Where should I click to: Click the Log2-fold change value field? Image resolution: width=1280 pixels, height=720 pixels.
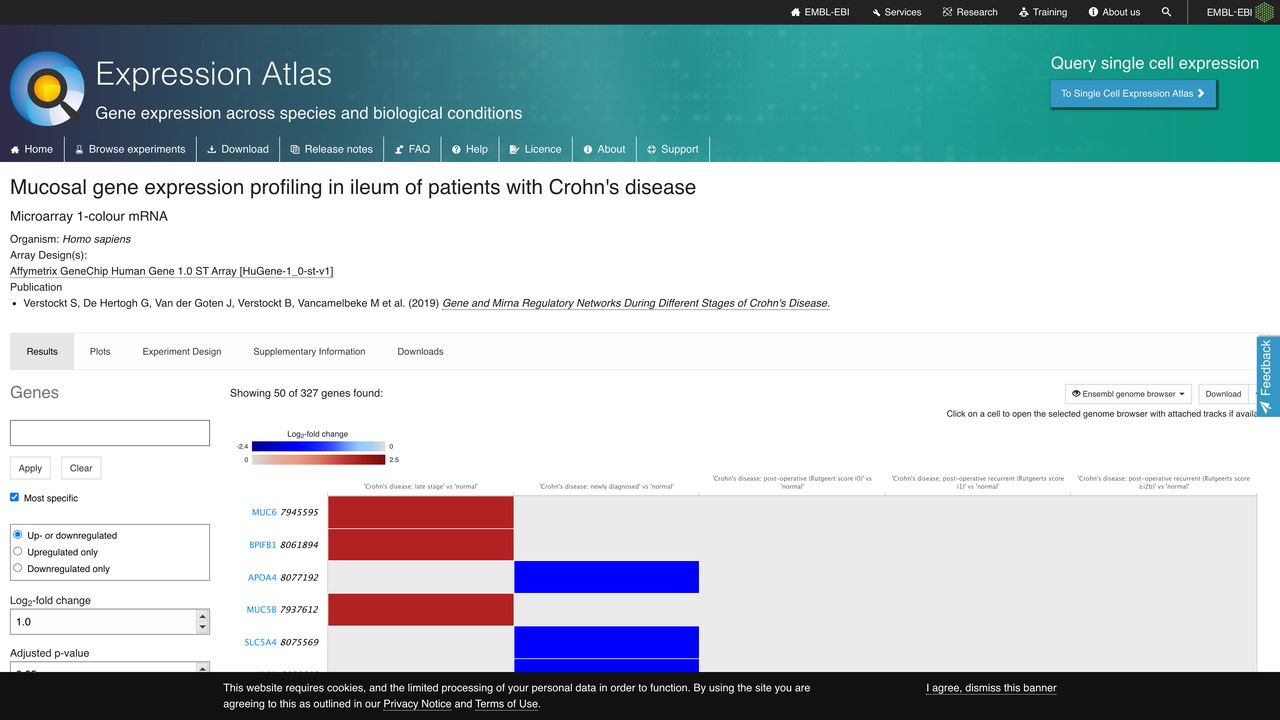[103, 622]
